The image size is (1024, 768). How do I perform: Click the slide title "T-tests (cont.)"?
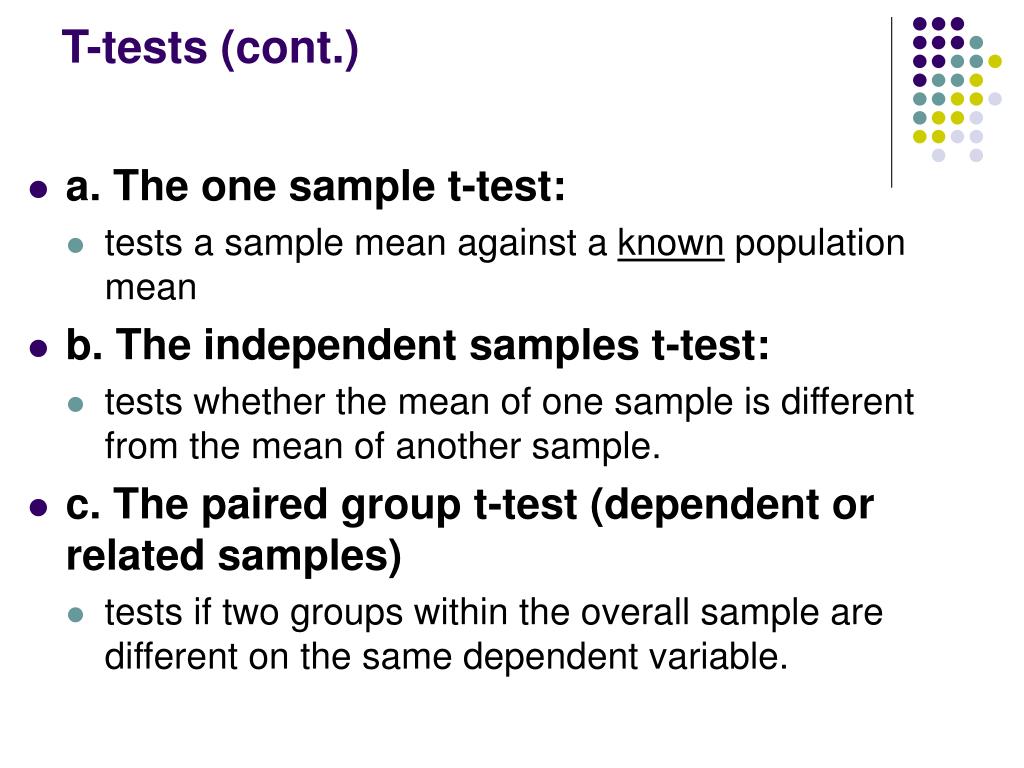click(210, 48)
